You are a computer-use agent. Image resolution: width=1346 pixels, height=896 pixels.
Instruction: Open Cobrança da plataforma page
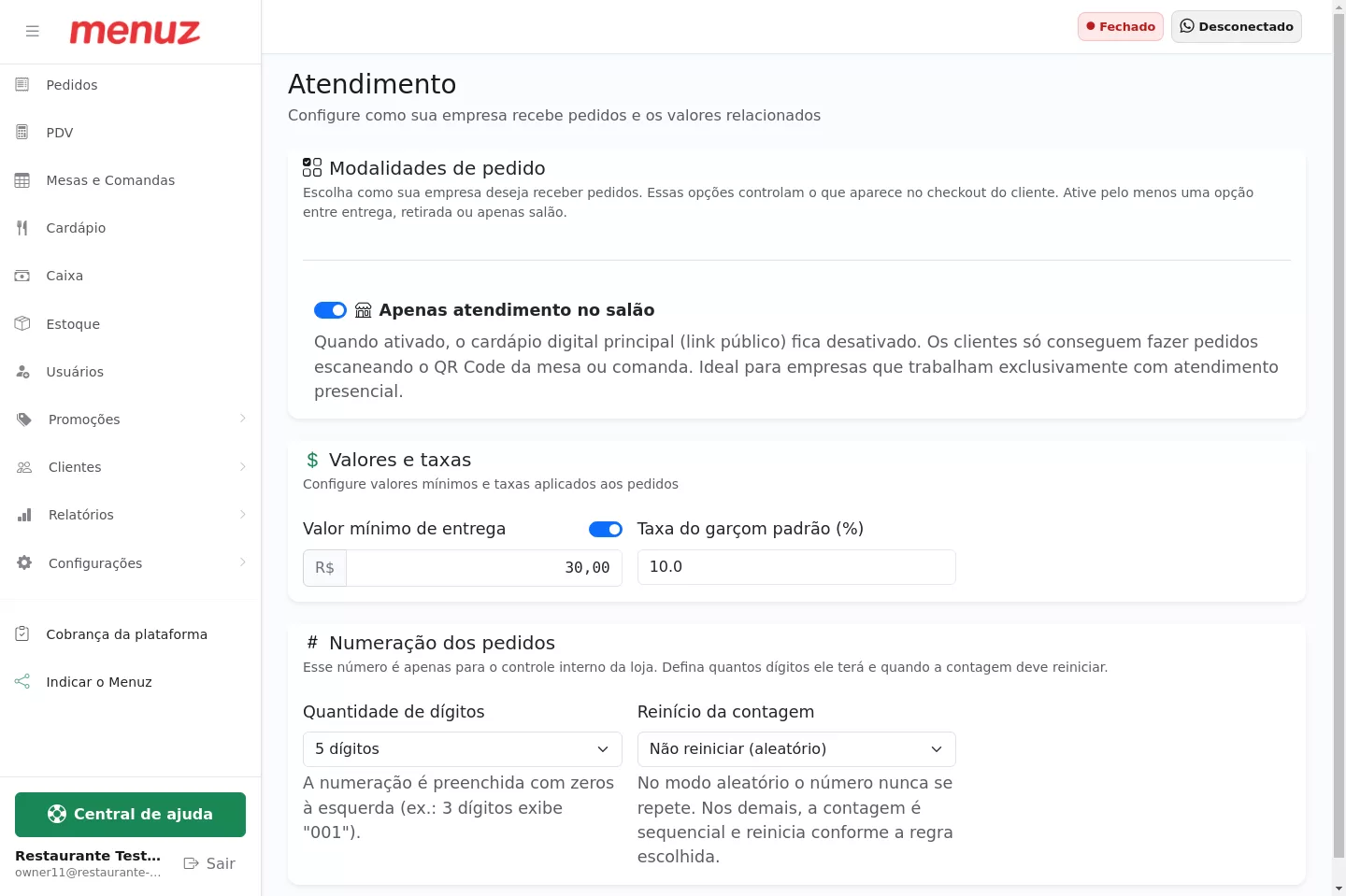[130, 634]
